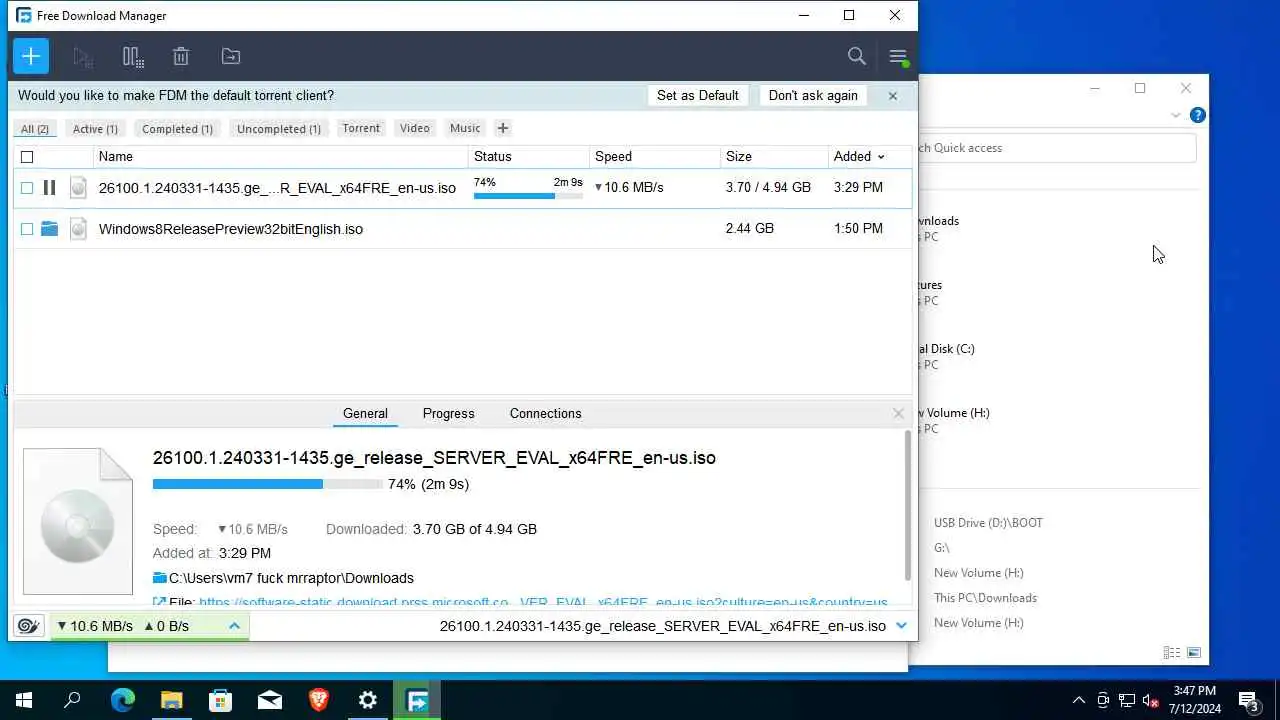Sort downloads by the Name column
Viewport: 1280px width, 720px height.
(116, 157)
